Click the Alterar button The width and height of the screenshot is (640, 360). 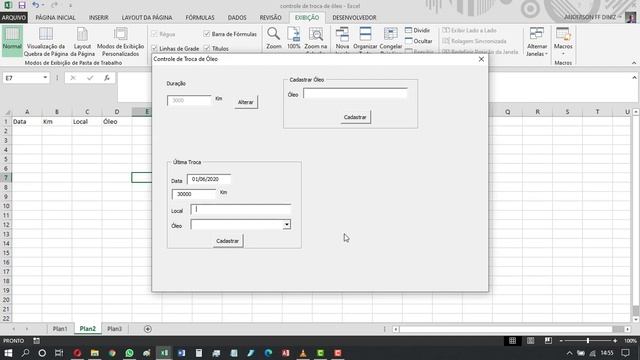[x=246, y=102]
